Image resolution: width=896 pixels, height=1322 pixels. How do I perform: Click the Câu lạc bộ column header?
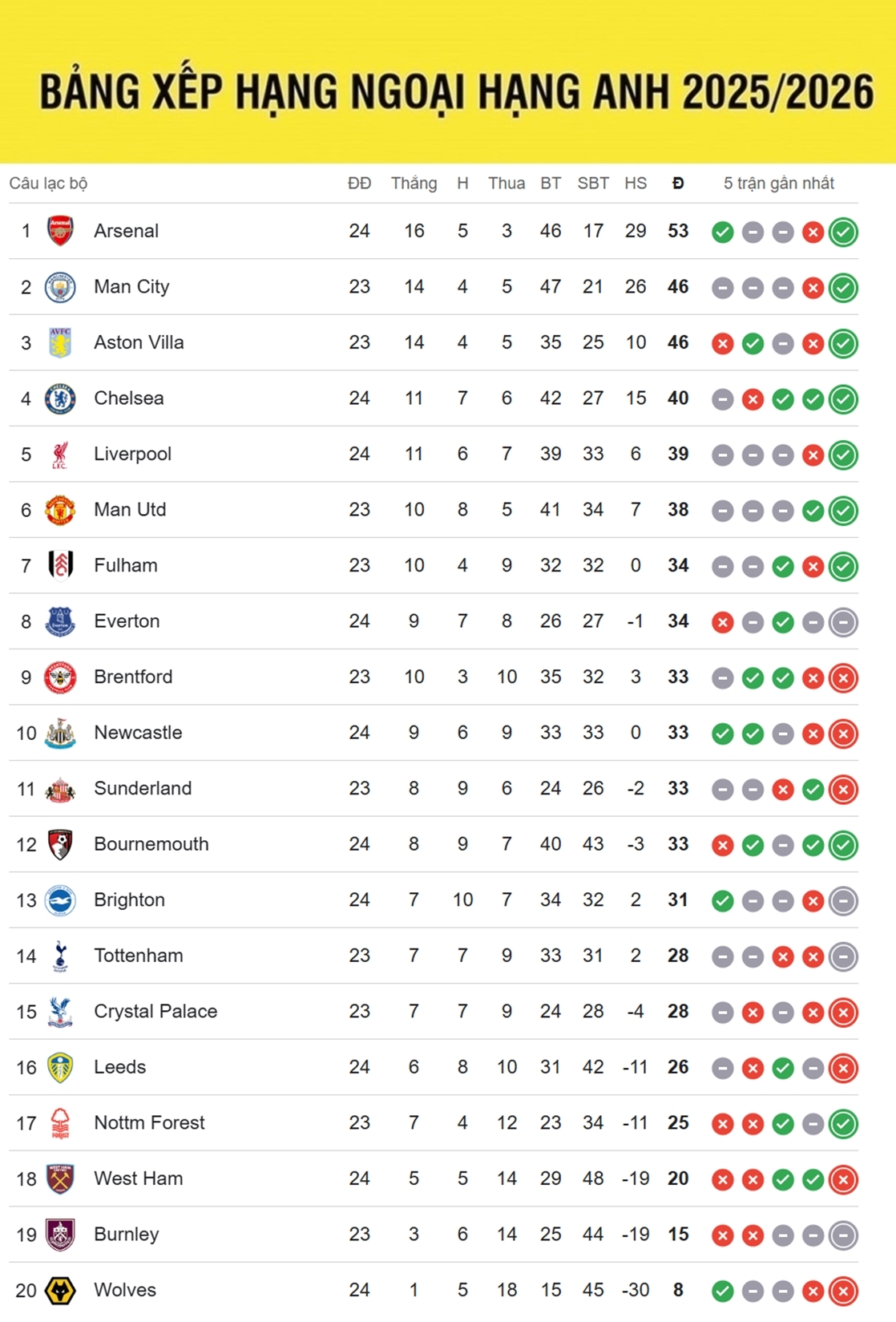coord(48,184)
